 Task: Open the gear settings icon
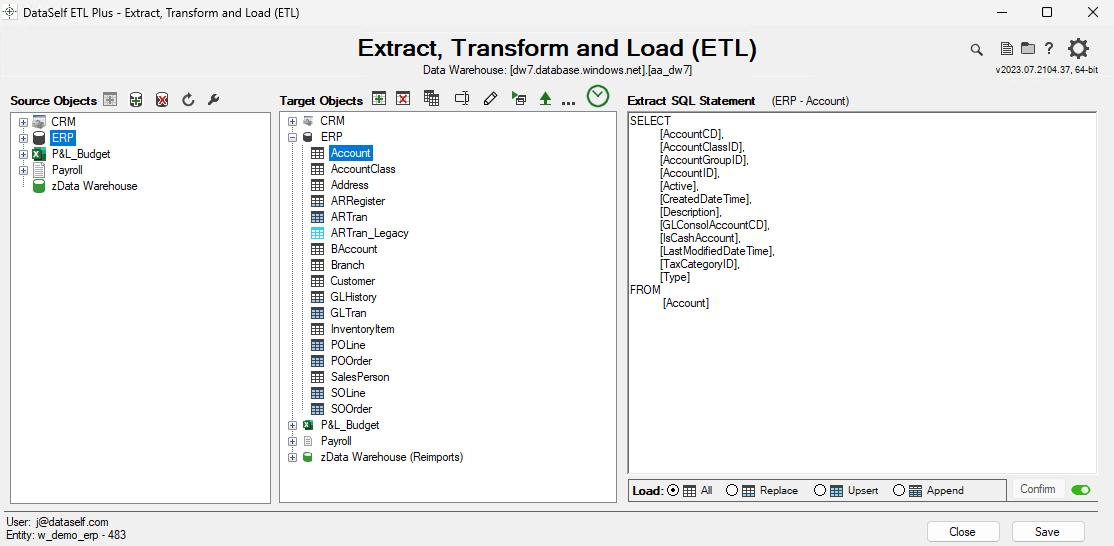click(1078, 48)
